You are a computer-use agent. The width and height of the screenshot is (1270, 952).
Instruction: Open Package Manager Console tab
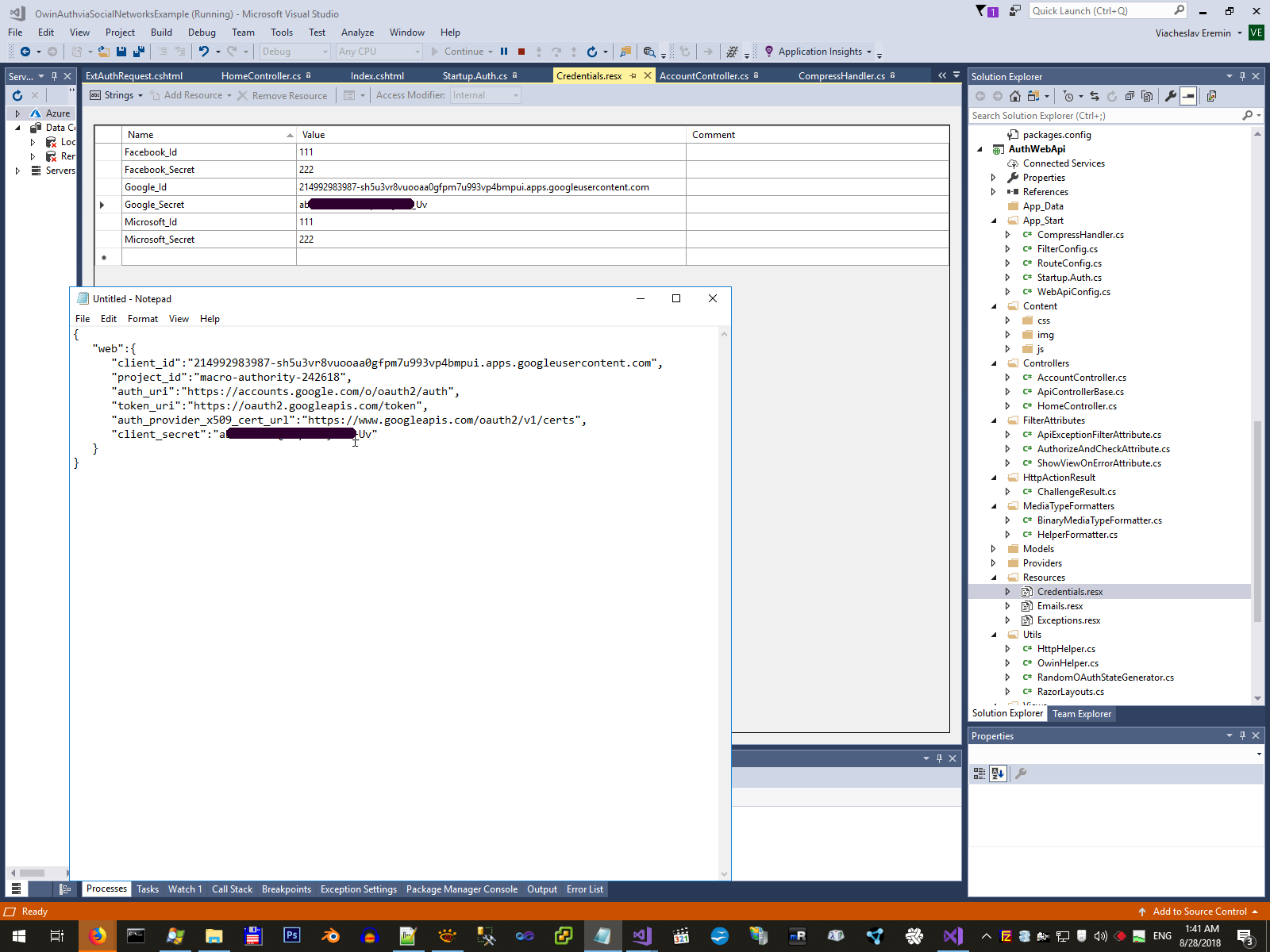[462, 889]
